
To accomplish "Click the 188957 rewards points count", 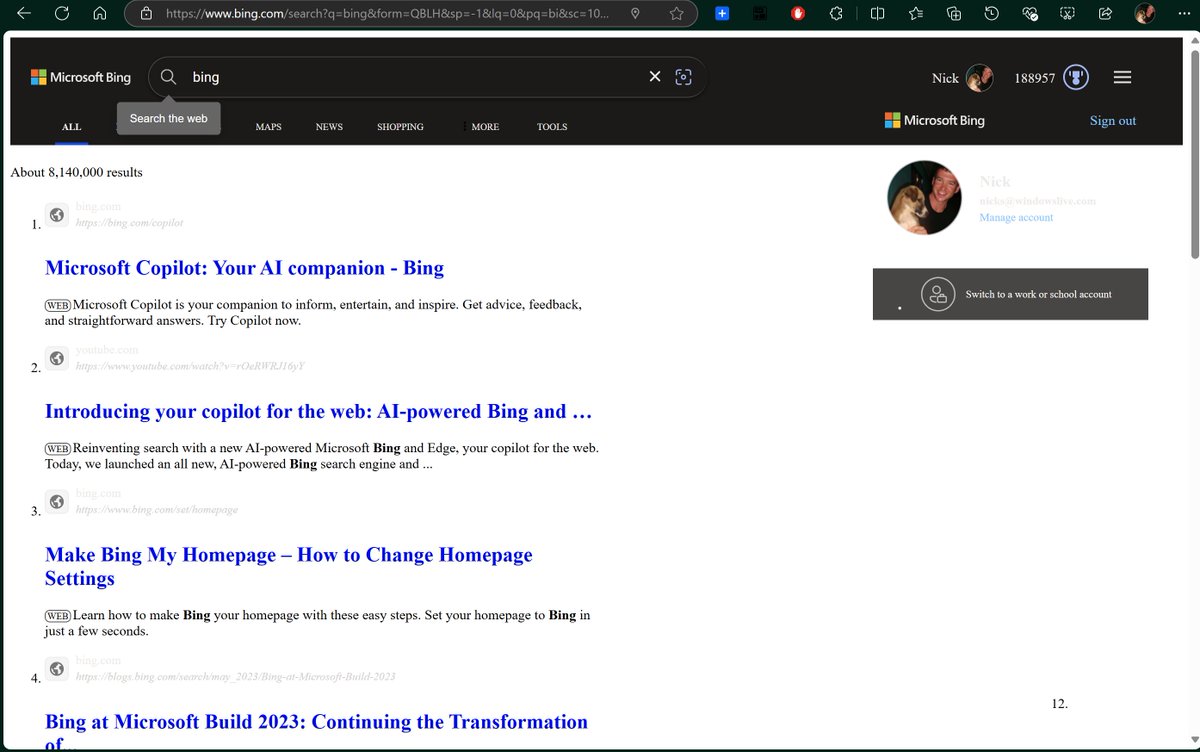I will [1034, 78].
